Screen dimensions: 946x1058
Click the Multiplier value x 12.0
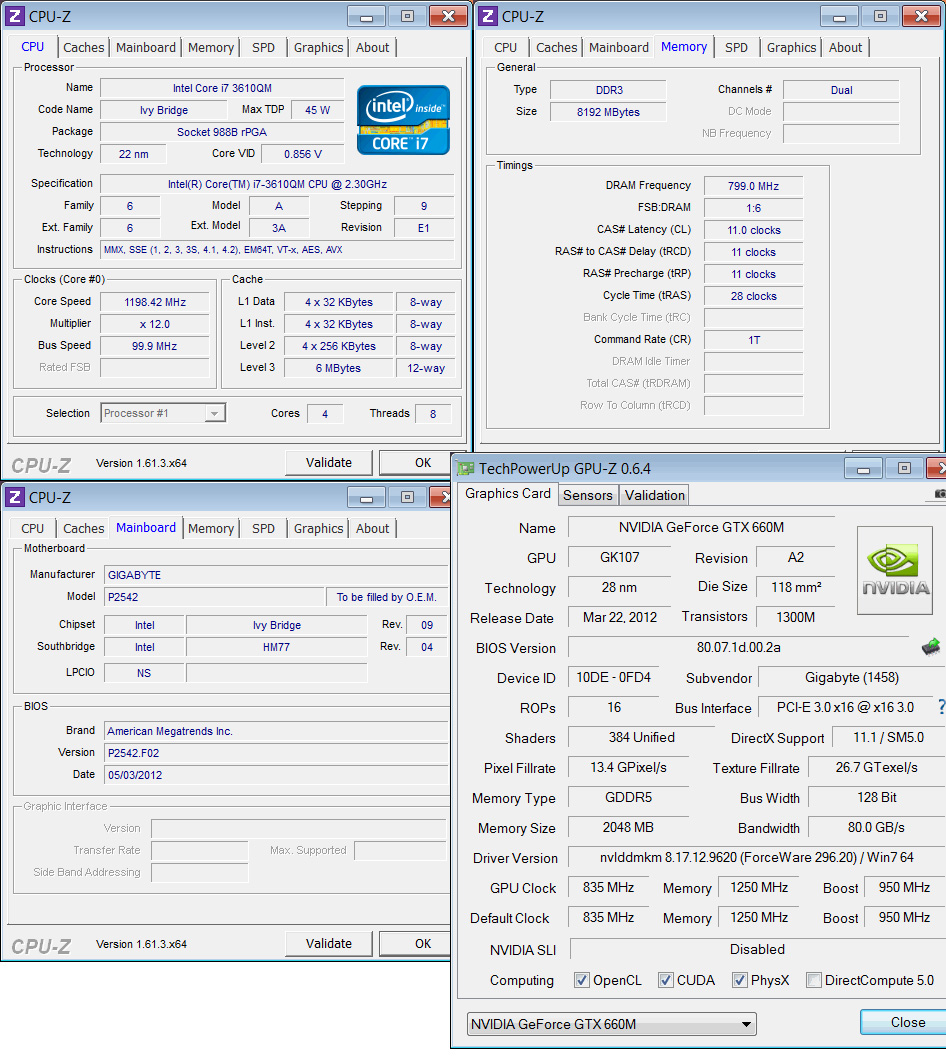click(155, 324)
